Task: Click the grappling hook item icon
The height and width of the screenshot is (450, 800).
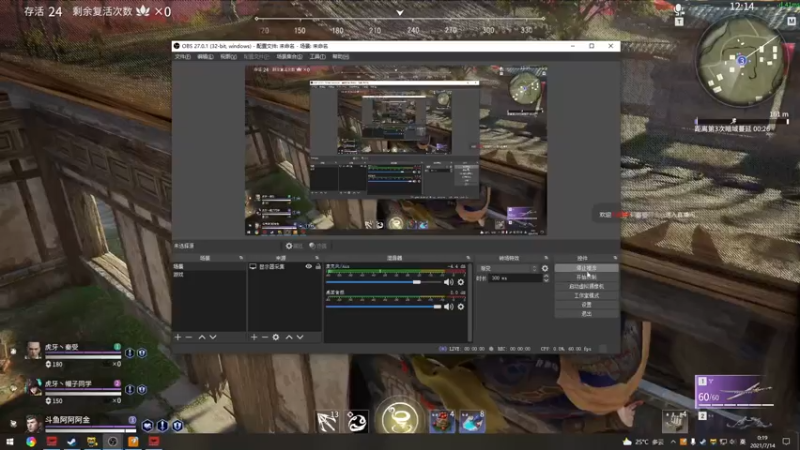Action: [x=327, y=421]
